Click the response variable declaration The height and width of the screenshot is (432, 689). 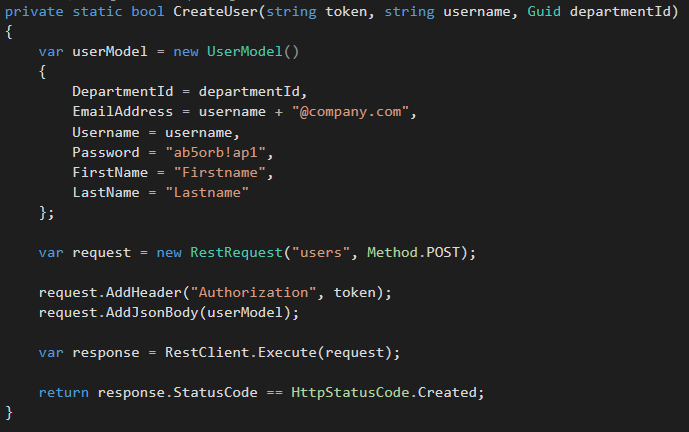[x=105, y=352]
